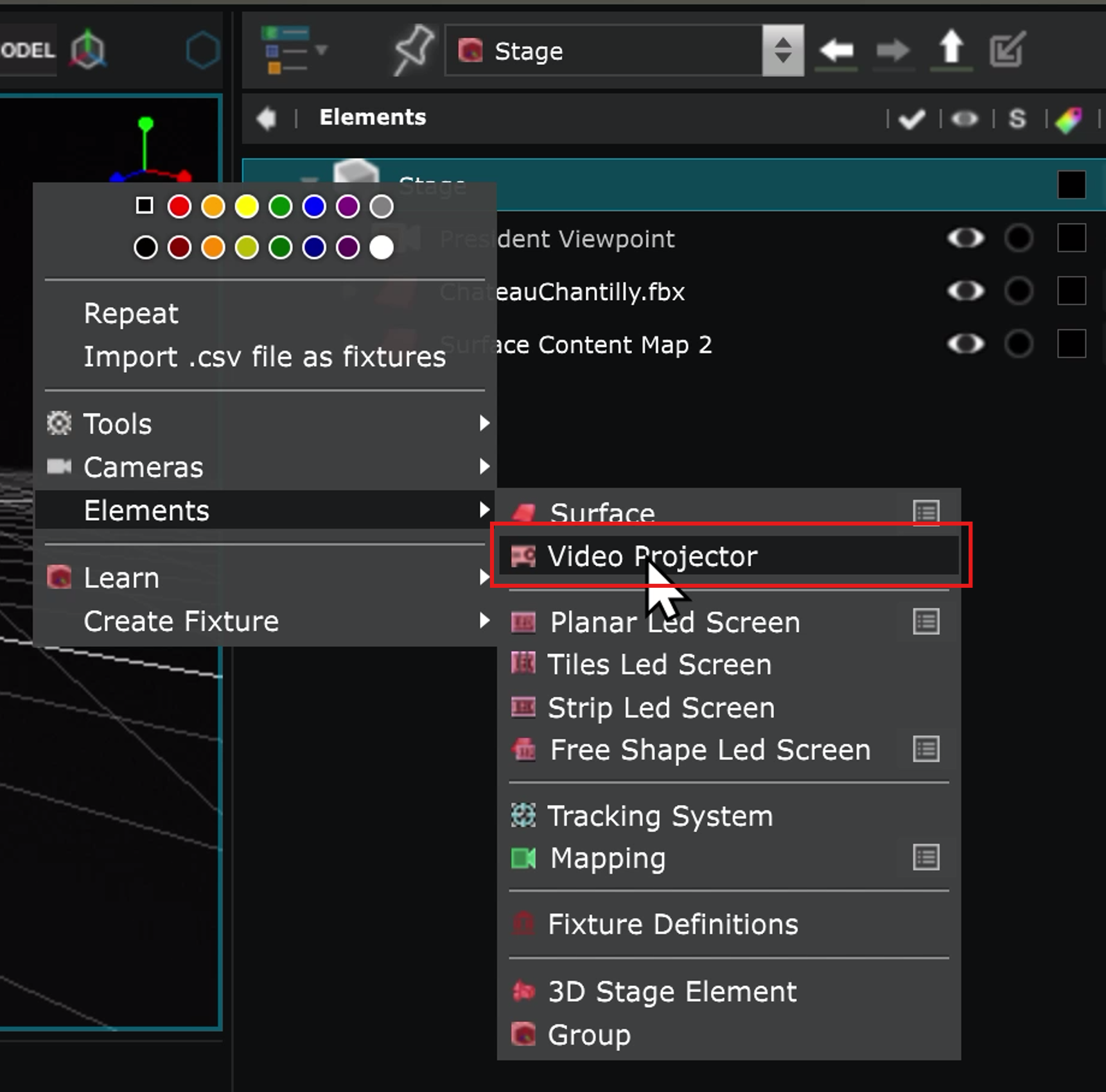Image resolution: width=1106 pixels, height=1092 pixels.
Task: Select Repeat in context menu
Action: coord(131,313)
